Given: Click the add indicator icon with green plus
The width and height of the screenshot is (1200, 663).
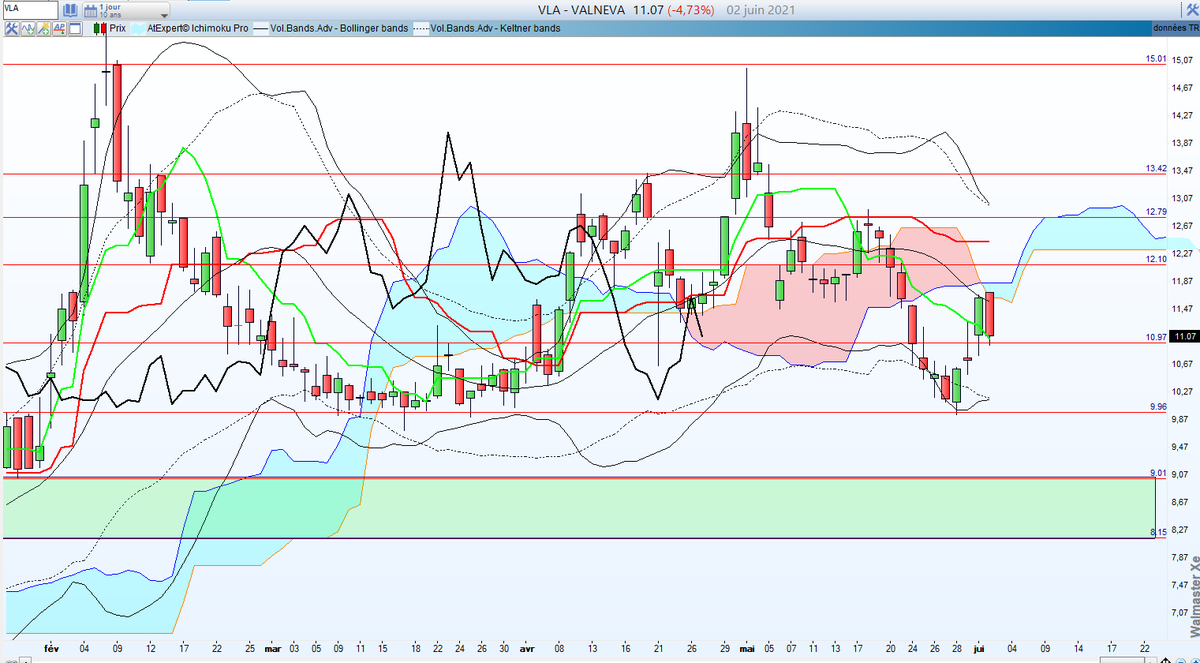Looking at the screenshot, I should click(x=28, y=28).
